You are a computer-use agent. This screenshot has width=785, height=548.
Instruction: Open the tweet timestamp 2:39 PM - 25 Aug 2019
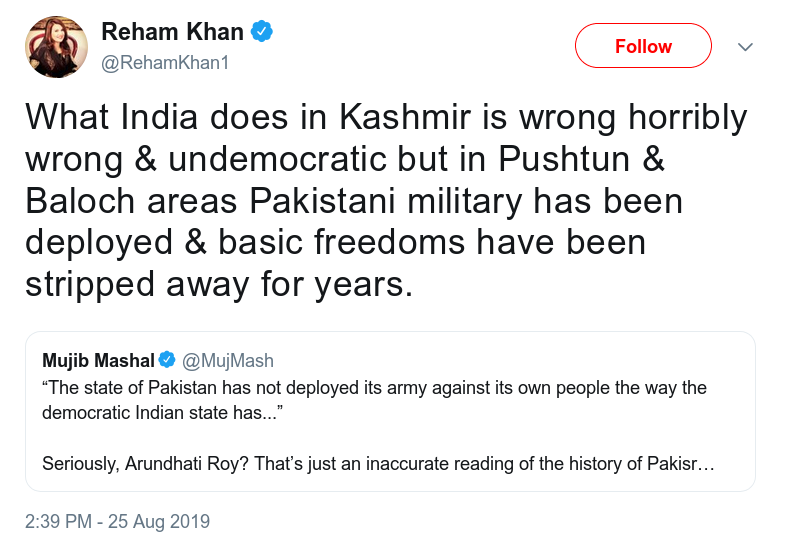118,521
